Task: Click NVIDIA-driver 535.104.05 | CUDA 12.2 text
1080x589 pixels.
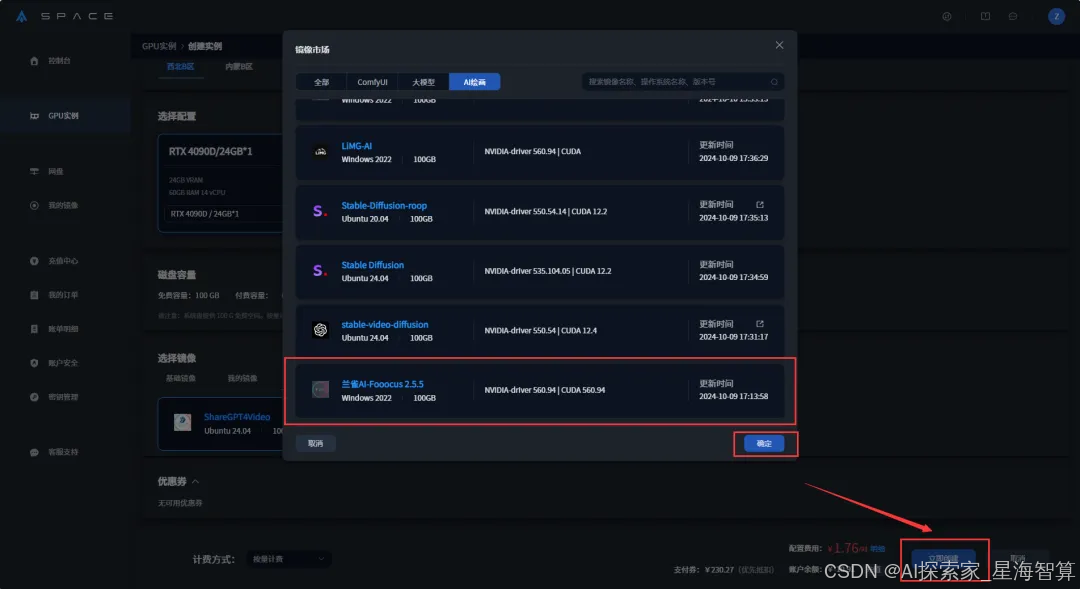Action: pyautogui.click(x=548, y=271)
